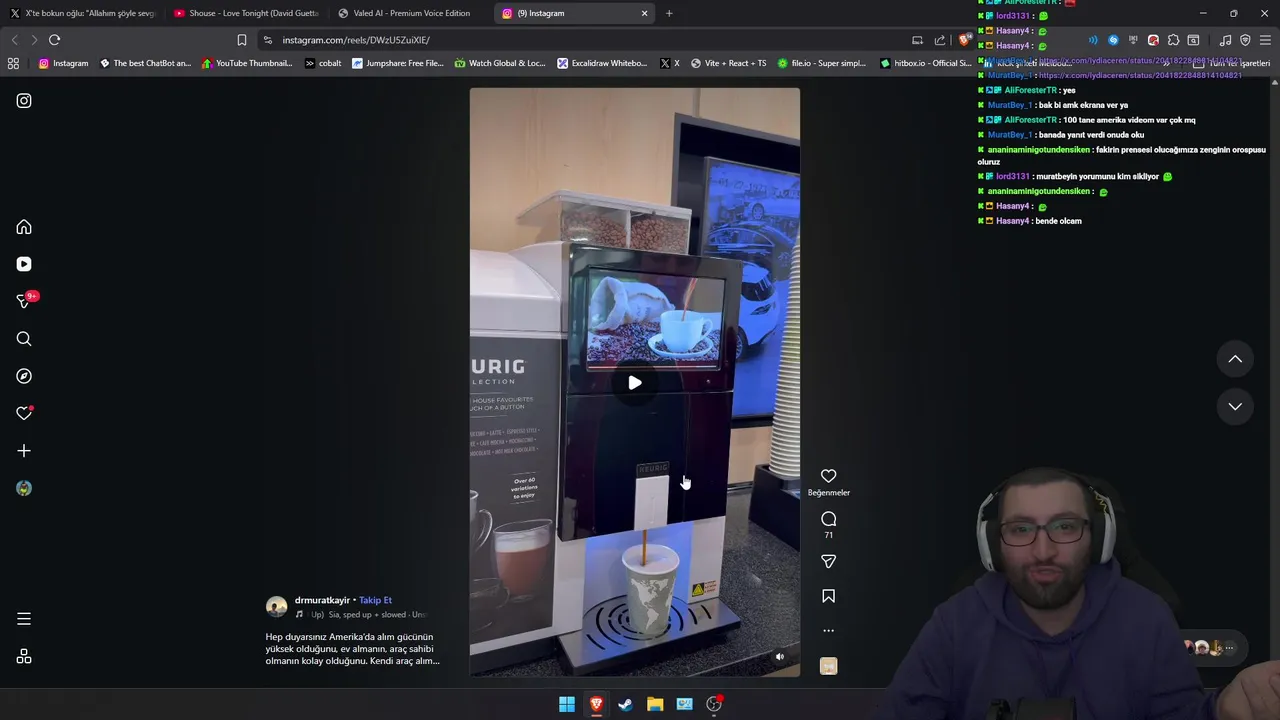Open notifications heart in sidebar
Viewport: 1280px width, 720px height.
[x=24, y=413]
